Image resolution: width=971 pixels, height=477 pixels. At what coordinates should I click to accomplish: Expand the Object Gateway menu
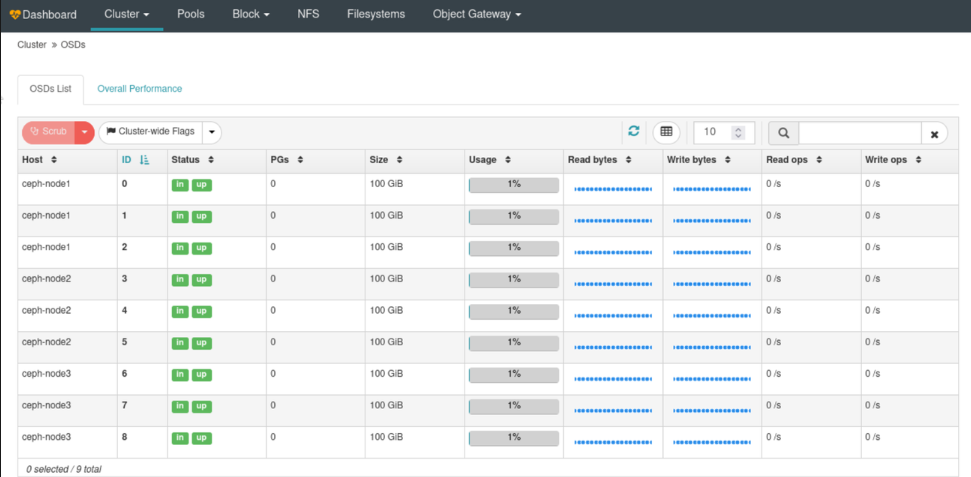coord(477,15)
